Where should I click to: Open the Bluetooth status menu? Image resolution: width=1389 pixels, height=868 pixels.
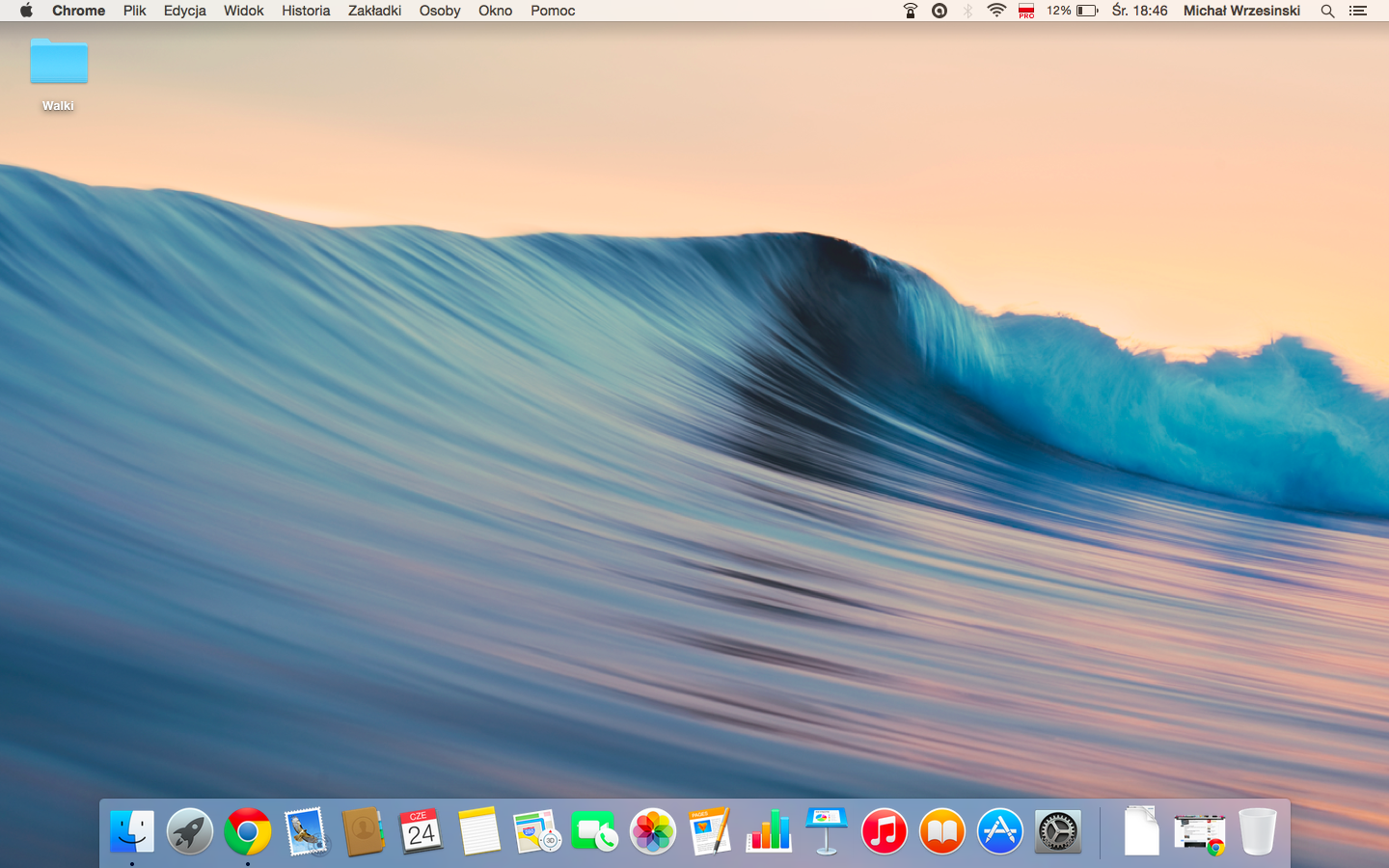pyautogui.click(x=968, y=11)
